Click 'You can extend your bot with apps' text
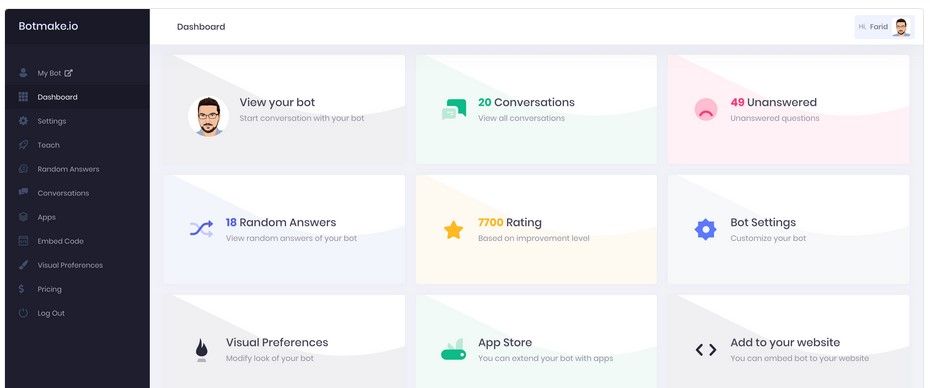The image size is (930, 388). [x=546, y=358]
